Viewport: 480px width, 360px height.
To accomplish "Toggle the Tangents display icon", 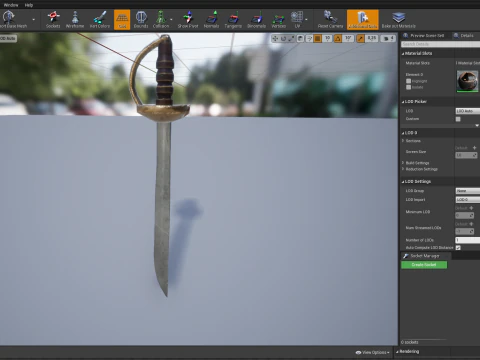I will coord(233,19).
